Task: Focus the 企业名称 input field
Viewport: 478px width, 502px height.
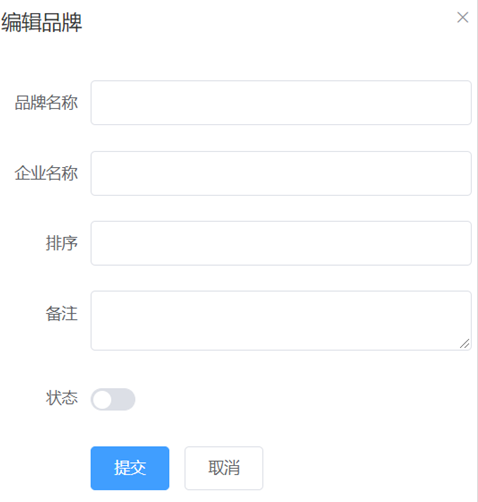Action: coord(281,173)
